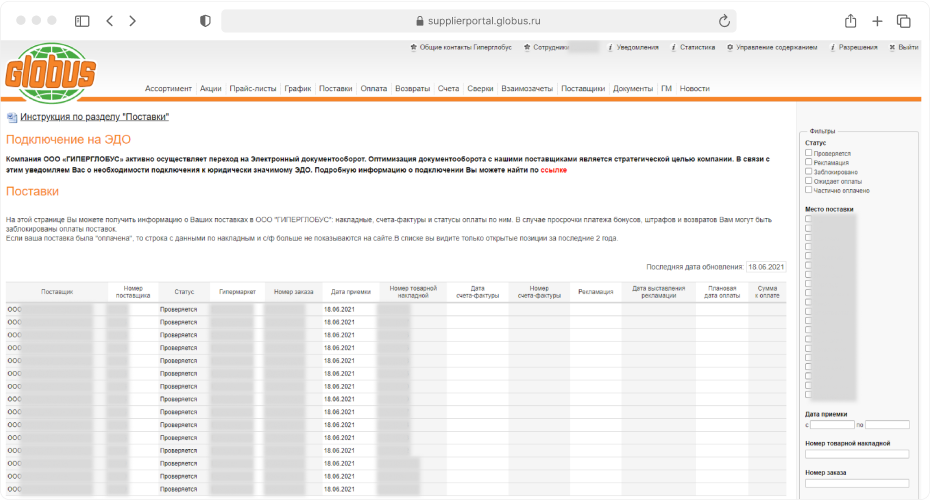
Task: Click the Подключение на ЭДО heading
Action: (x=68, y=139)
